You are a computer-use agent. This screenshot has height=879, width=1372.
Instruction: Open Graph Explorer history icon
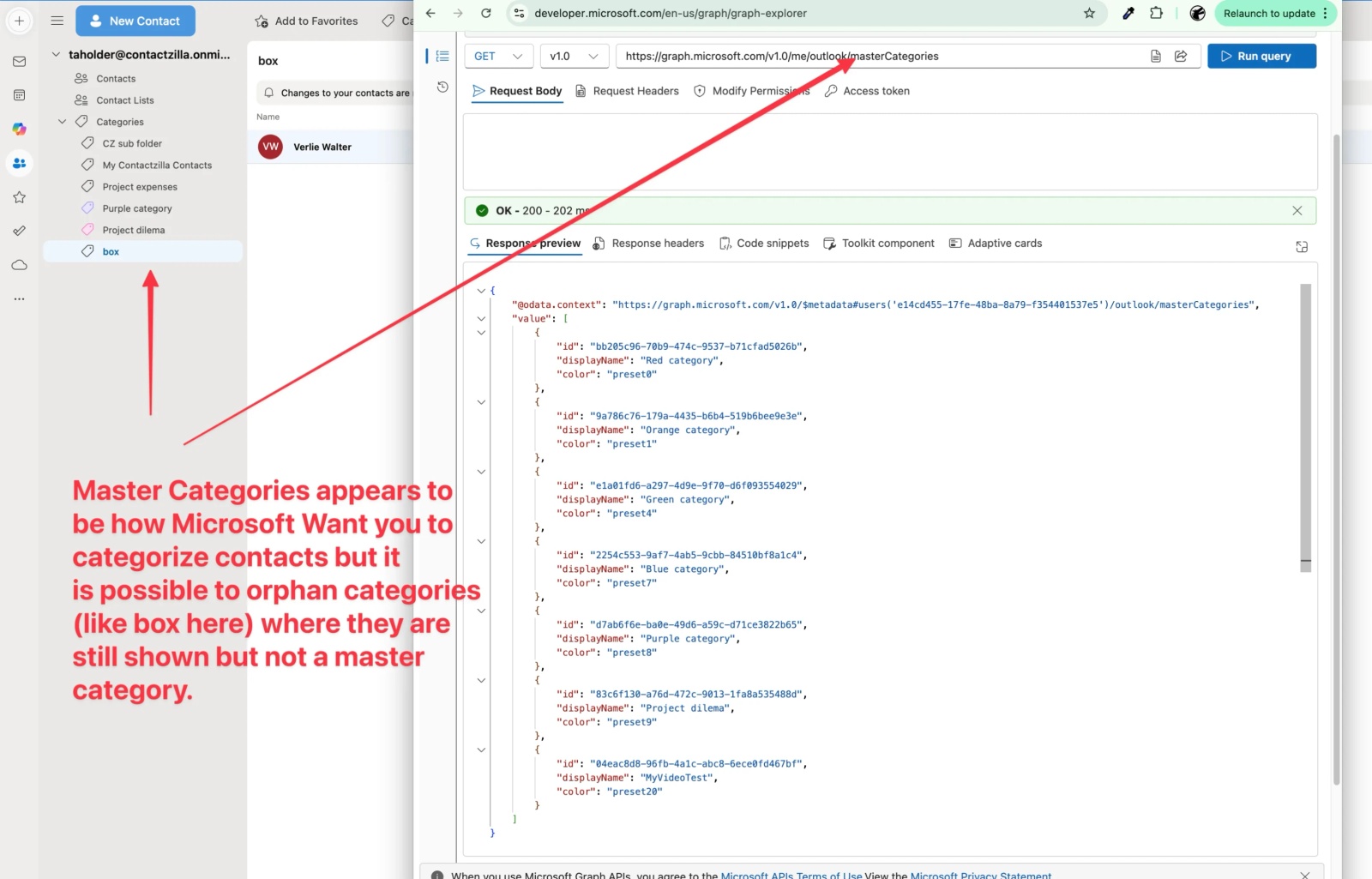pyautogui.click(x=442, y=87)
